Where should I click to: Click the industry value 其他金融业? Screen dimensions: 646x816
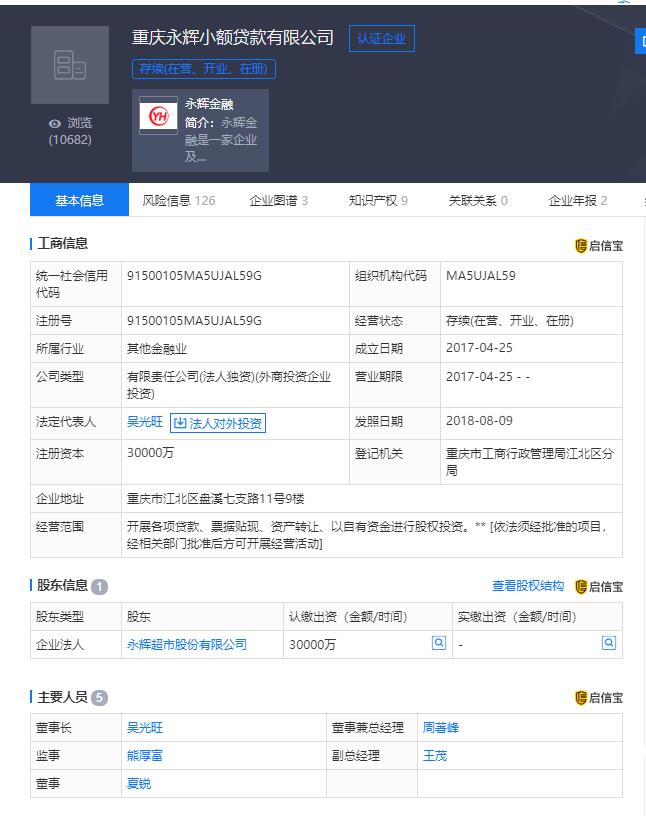[x=157, y=349]
